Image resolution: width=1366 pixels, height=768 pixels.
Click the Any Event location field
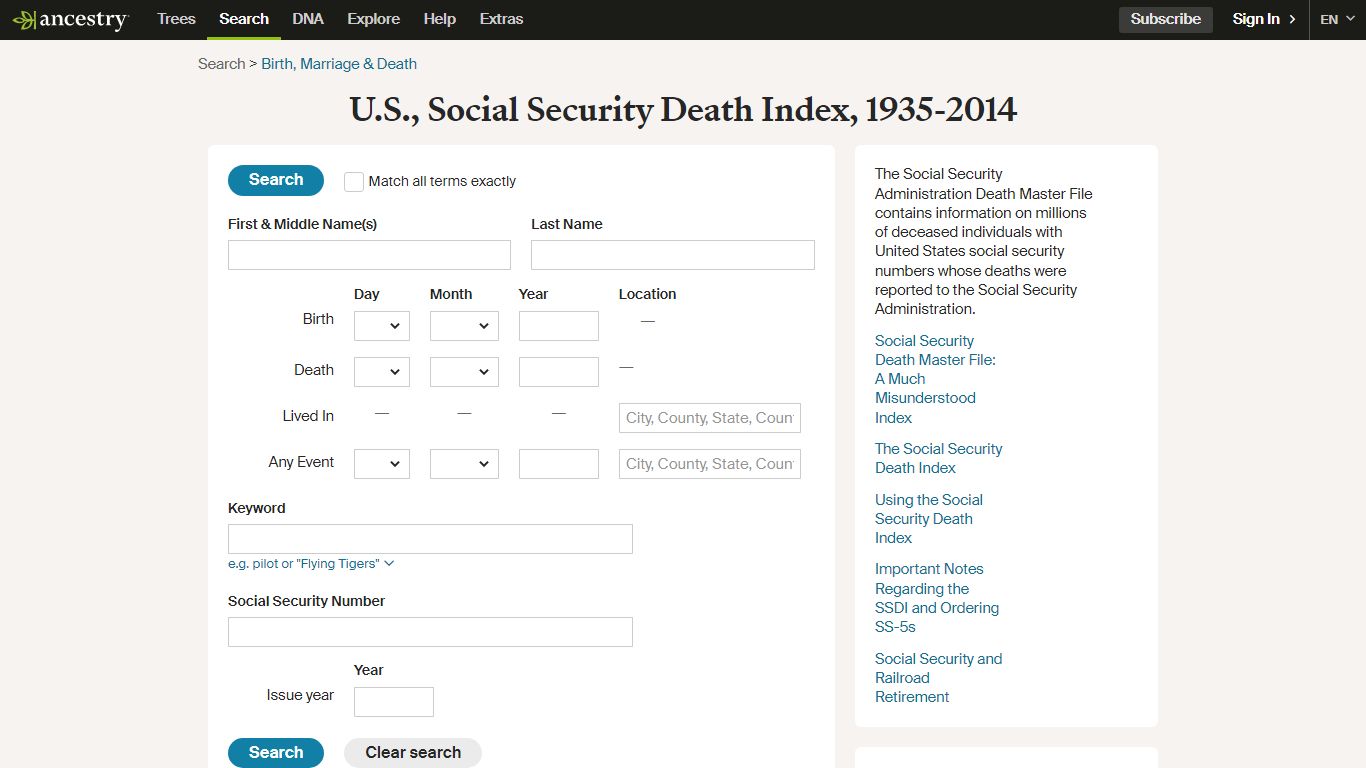click(x=710, y=464)
